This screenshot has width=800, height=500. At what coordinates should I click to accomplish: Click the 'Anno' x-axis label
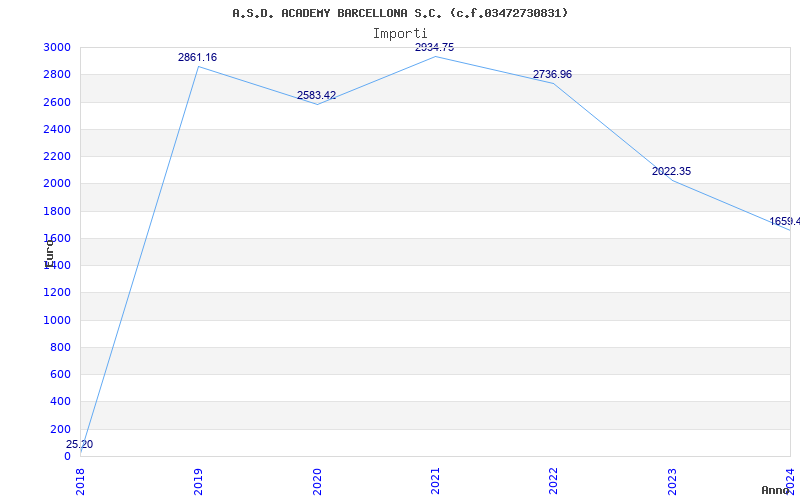(x=776, y=490)
